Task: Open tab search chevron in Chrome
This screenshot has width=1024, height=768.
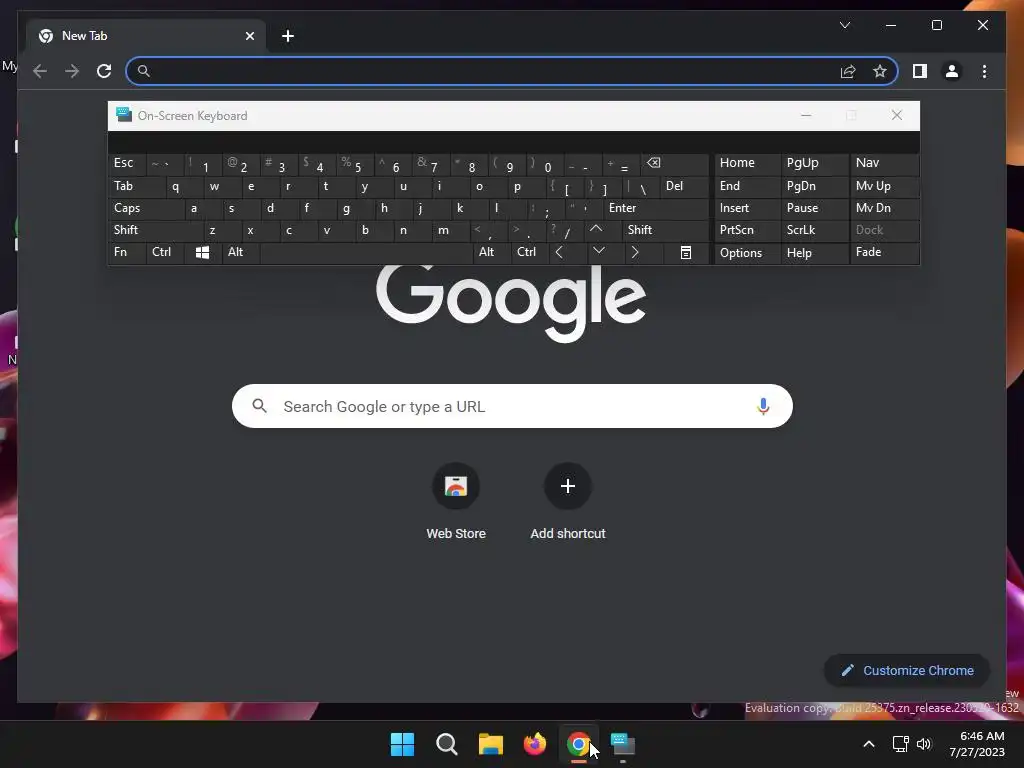Action: point(844,25)
